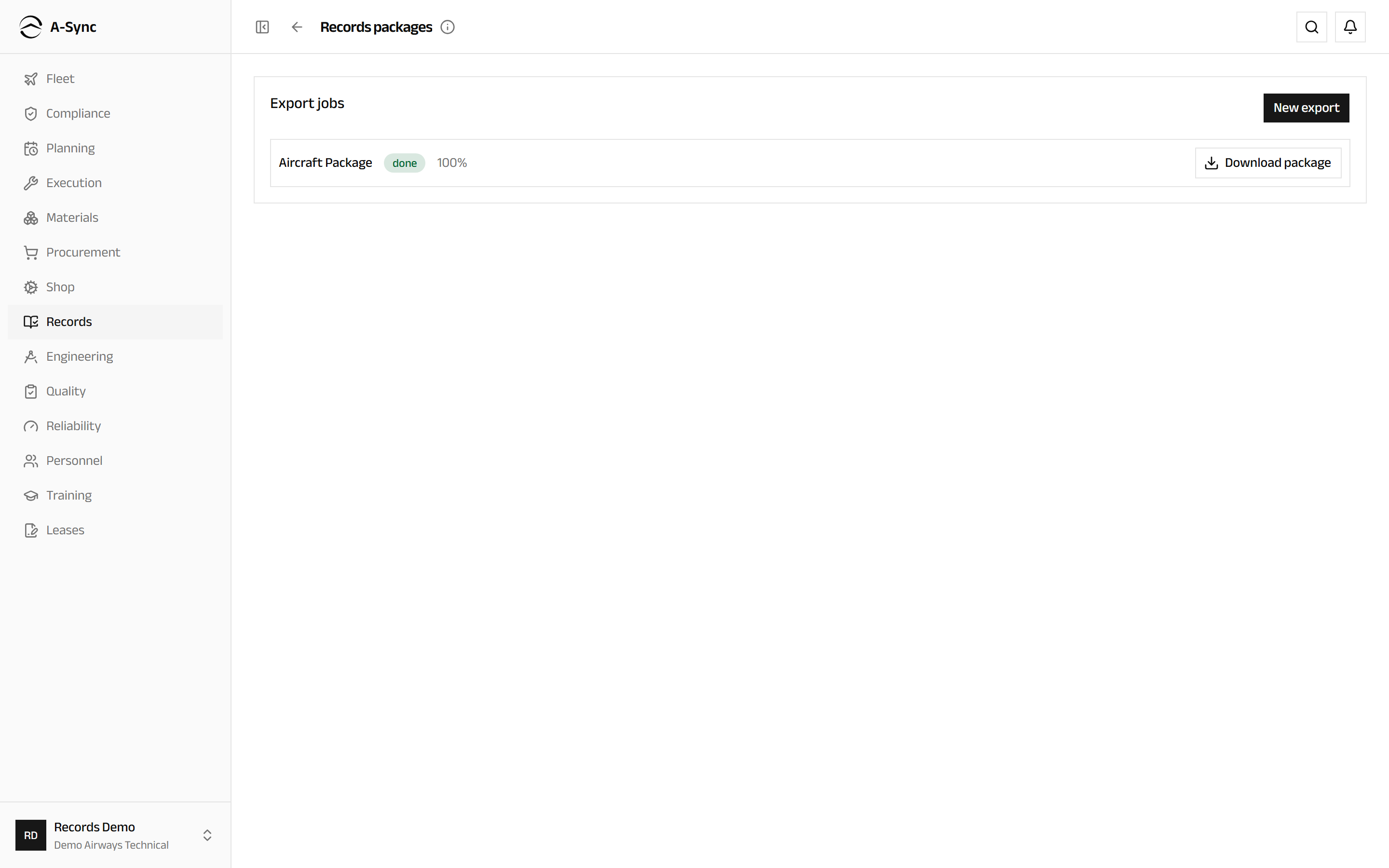Viewport: 1389px width, 868px height.
Task: Click 'Demo Airways Technical' organization text
Action: (111, 845)
